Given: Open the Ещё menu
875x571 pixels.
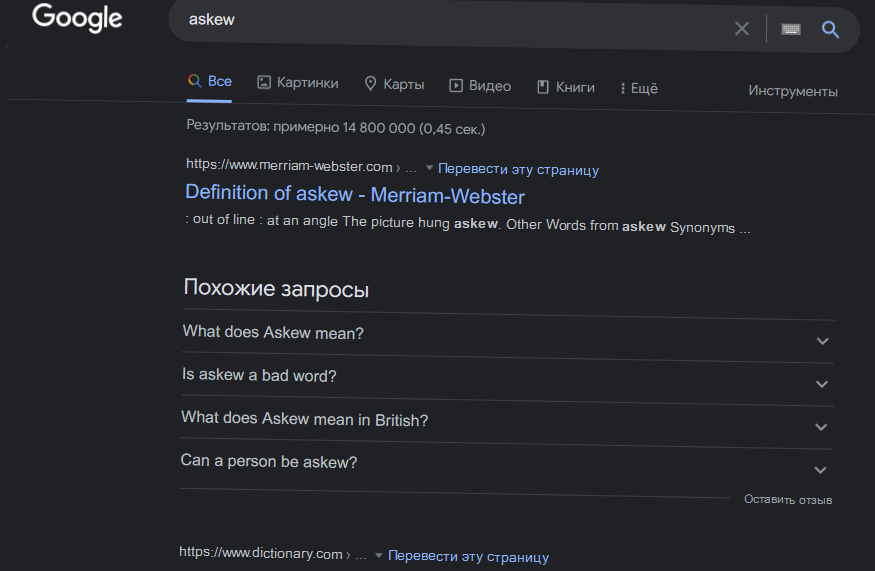Looking at the screenshot, I should [639, 88].
